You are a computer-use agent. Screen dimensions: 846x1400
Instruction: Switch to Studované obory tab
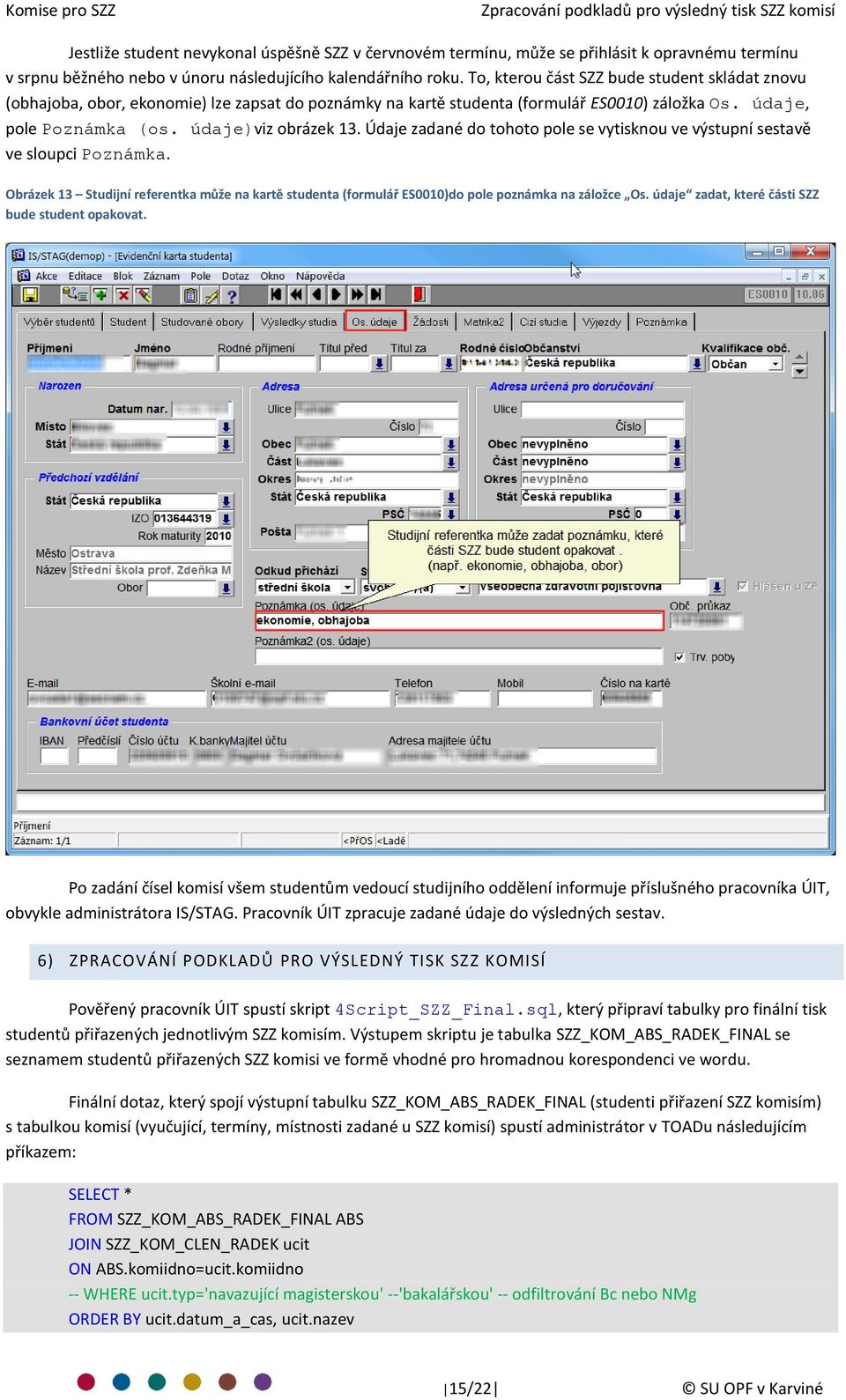coord(202,322)
